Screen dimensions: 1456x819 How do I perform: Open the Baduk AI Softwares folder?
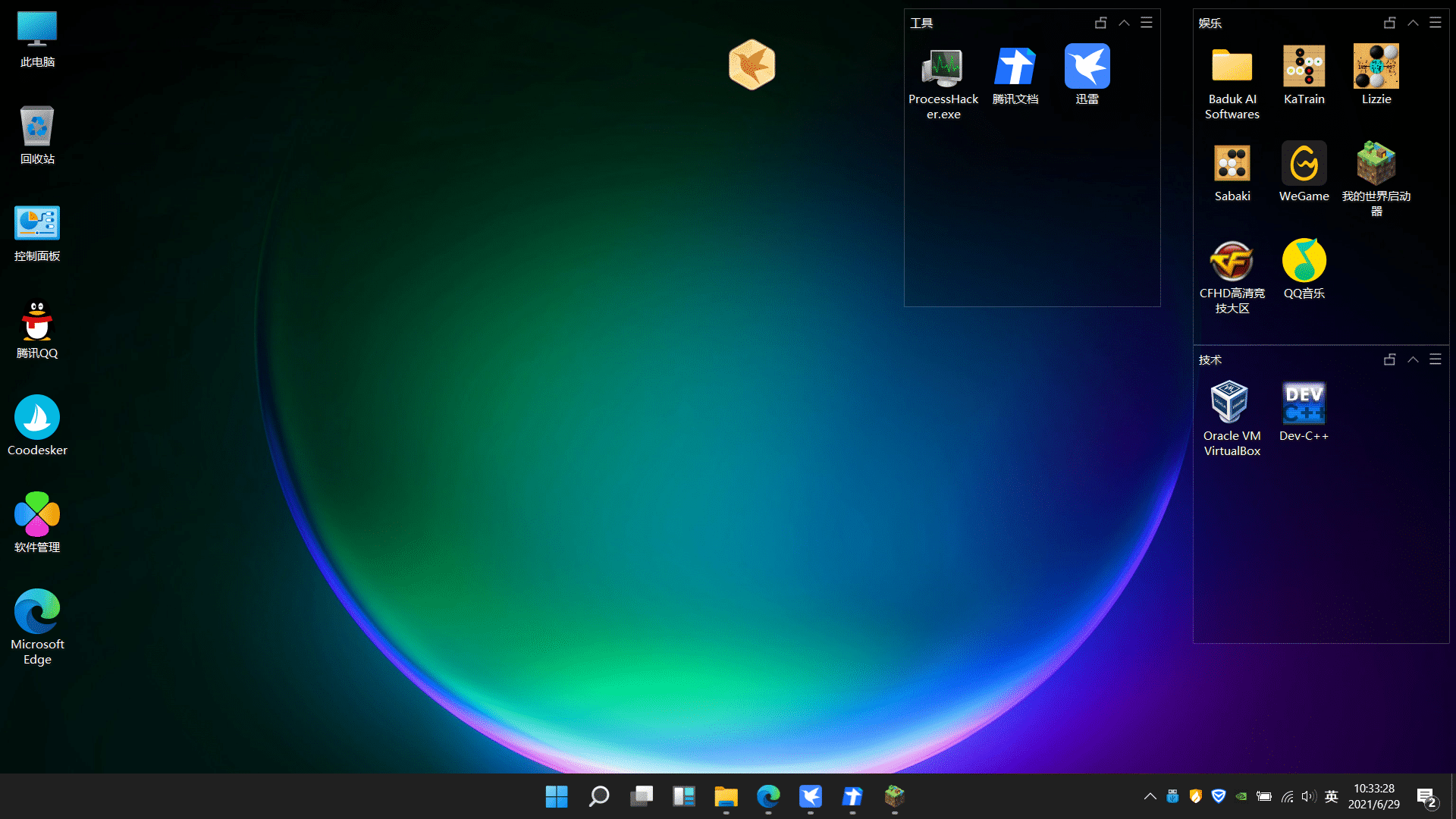coord(1232,83)
